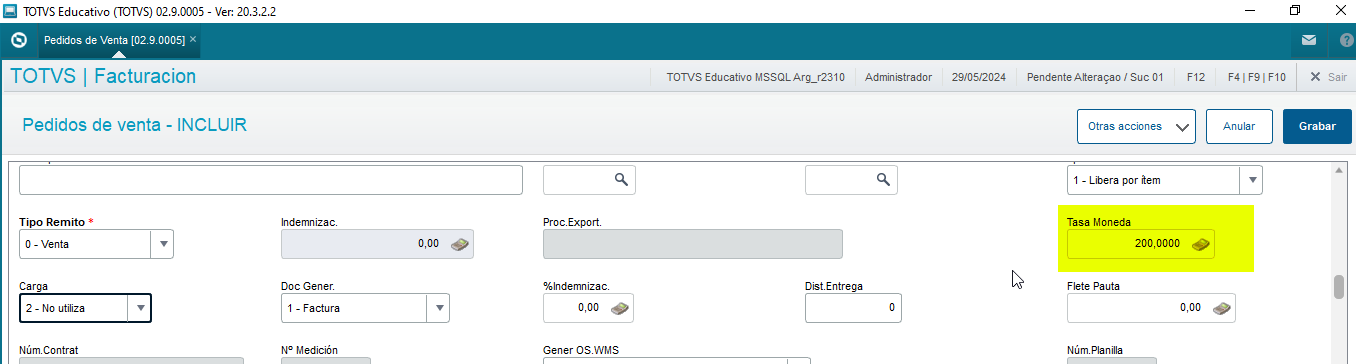1356x364 pixels.
Task: Click the scrollbar up arrow
Action: [1340, 170]
